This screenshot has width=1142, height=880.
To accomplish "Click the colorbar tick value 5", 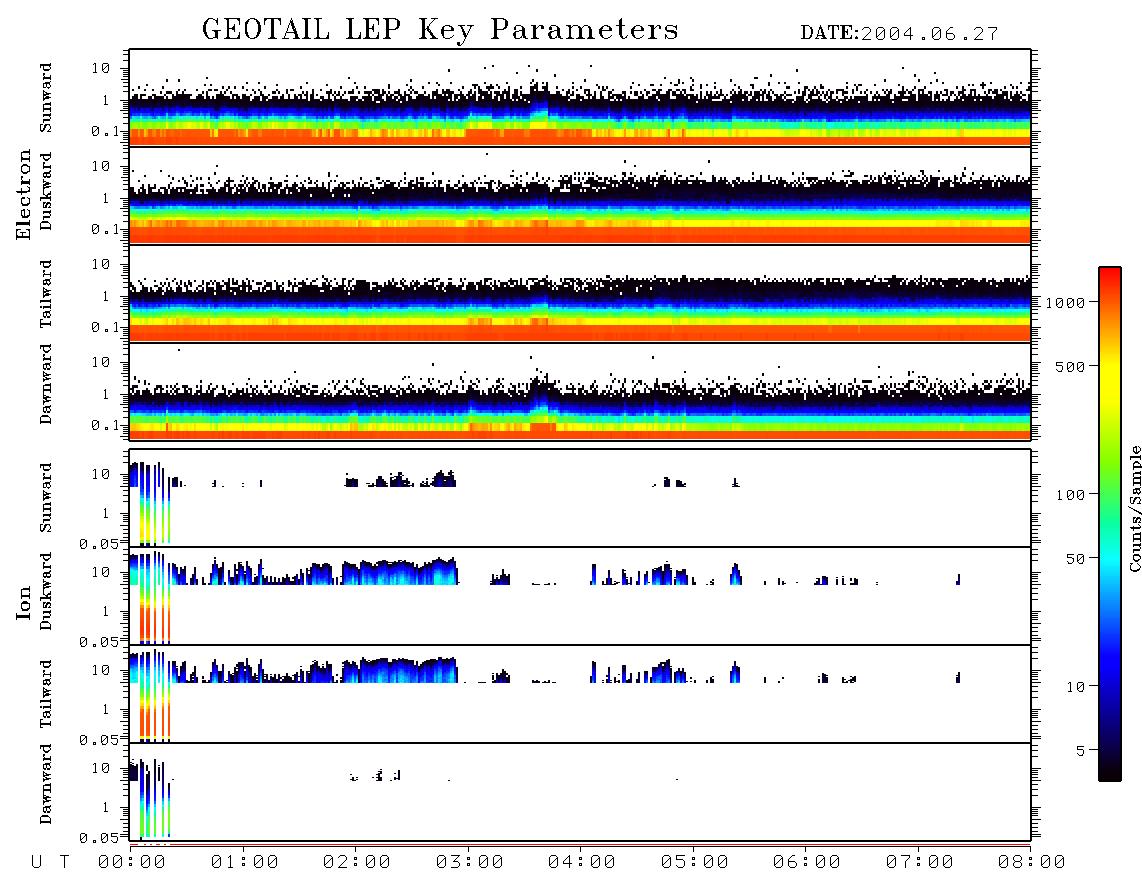I will (1081, 751).
